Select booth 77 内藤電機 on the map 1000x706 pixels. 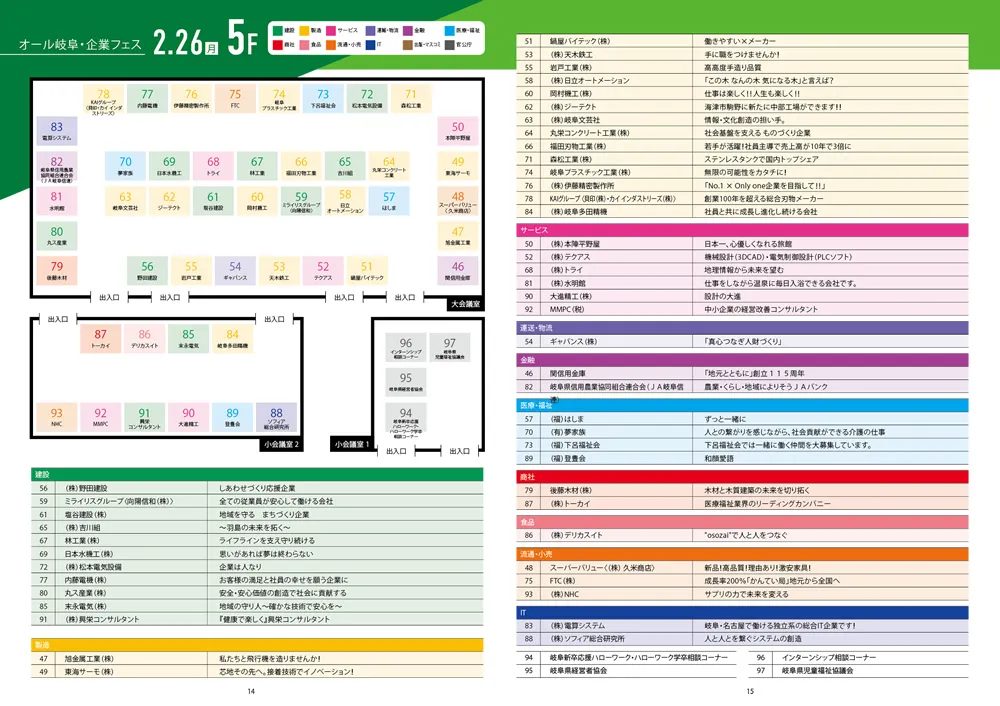[147, 99]
